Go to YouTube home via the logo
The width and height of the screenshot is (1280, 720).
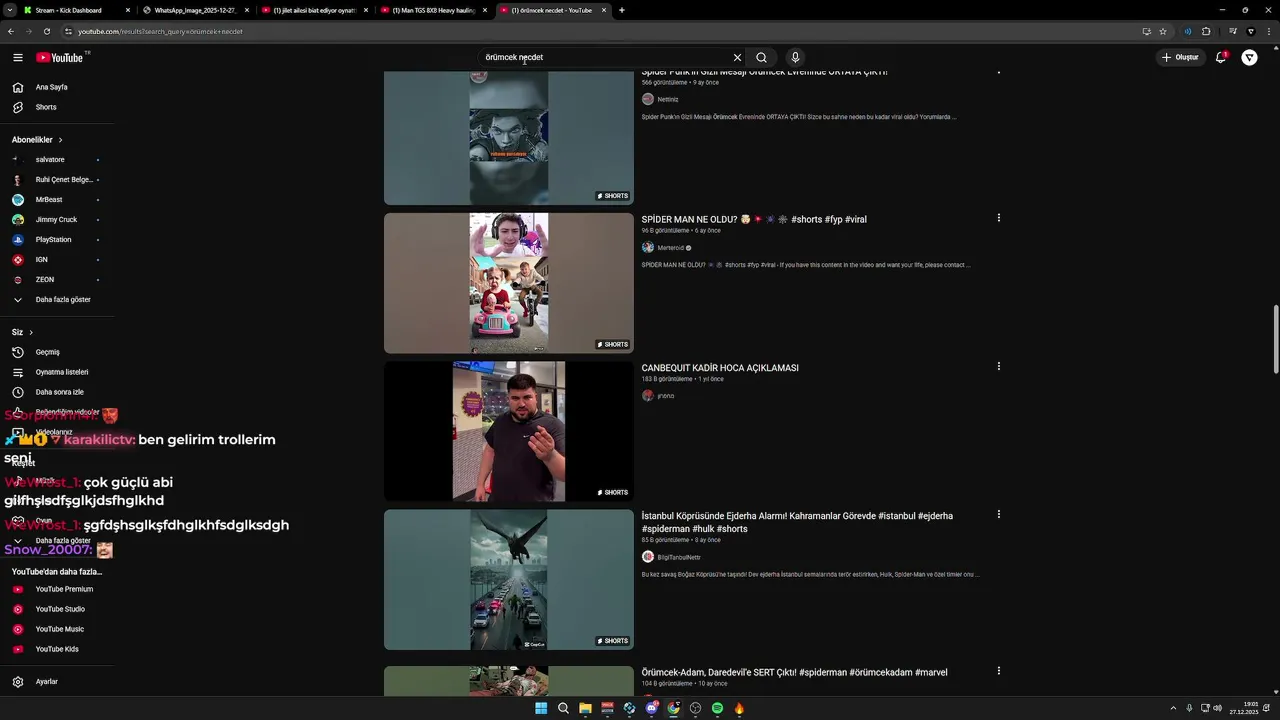tap(62, 57)
